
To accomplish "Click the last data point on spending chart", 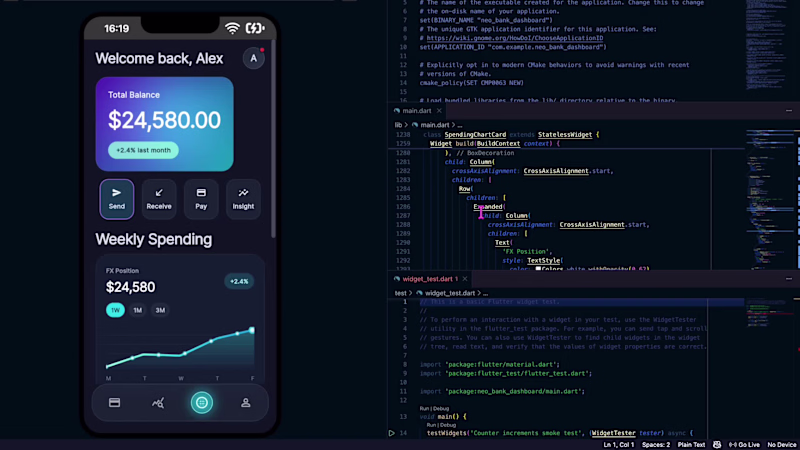I will coord(252,330).
